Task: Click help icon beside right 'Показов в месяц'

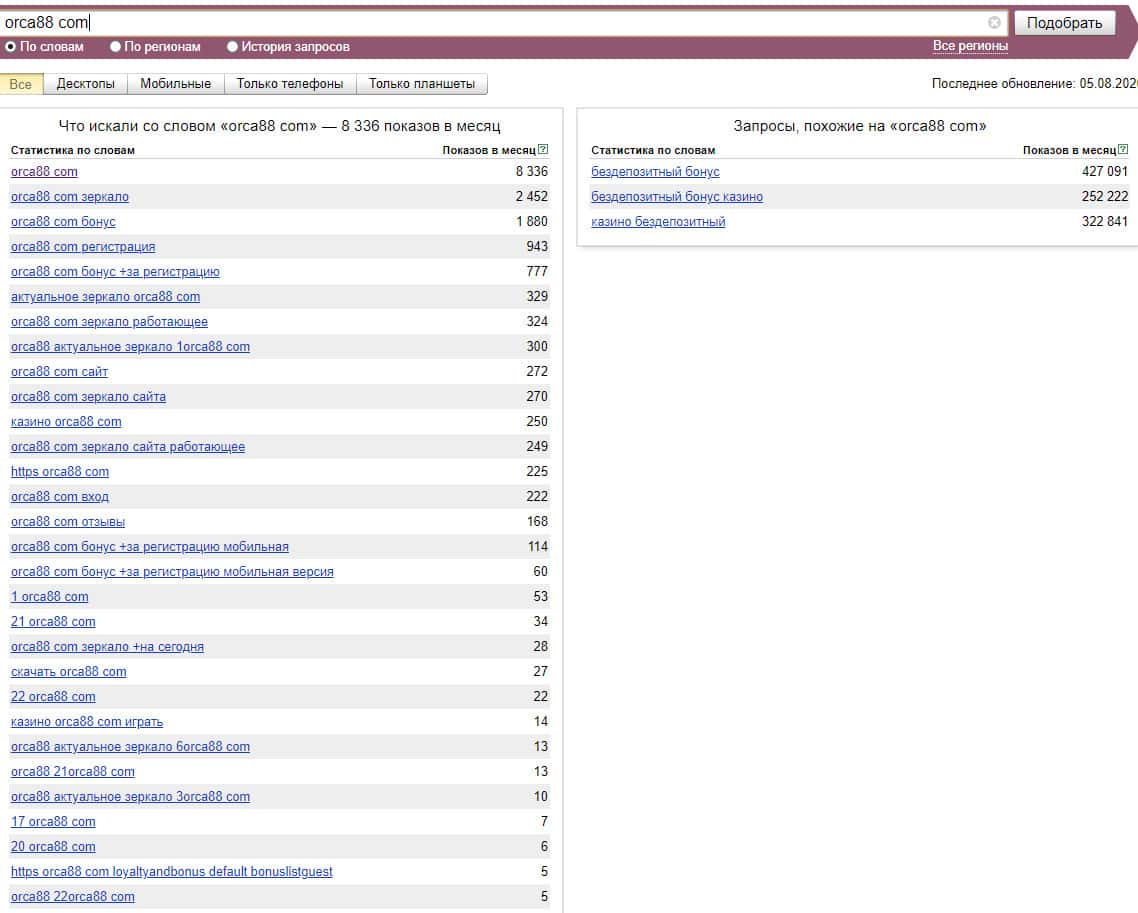Action: (1123, 150)
